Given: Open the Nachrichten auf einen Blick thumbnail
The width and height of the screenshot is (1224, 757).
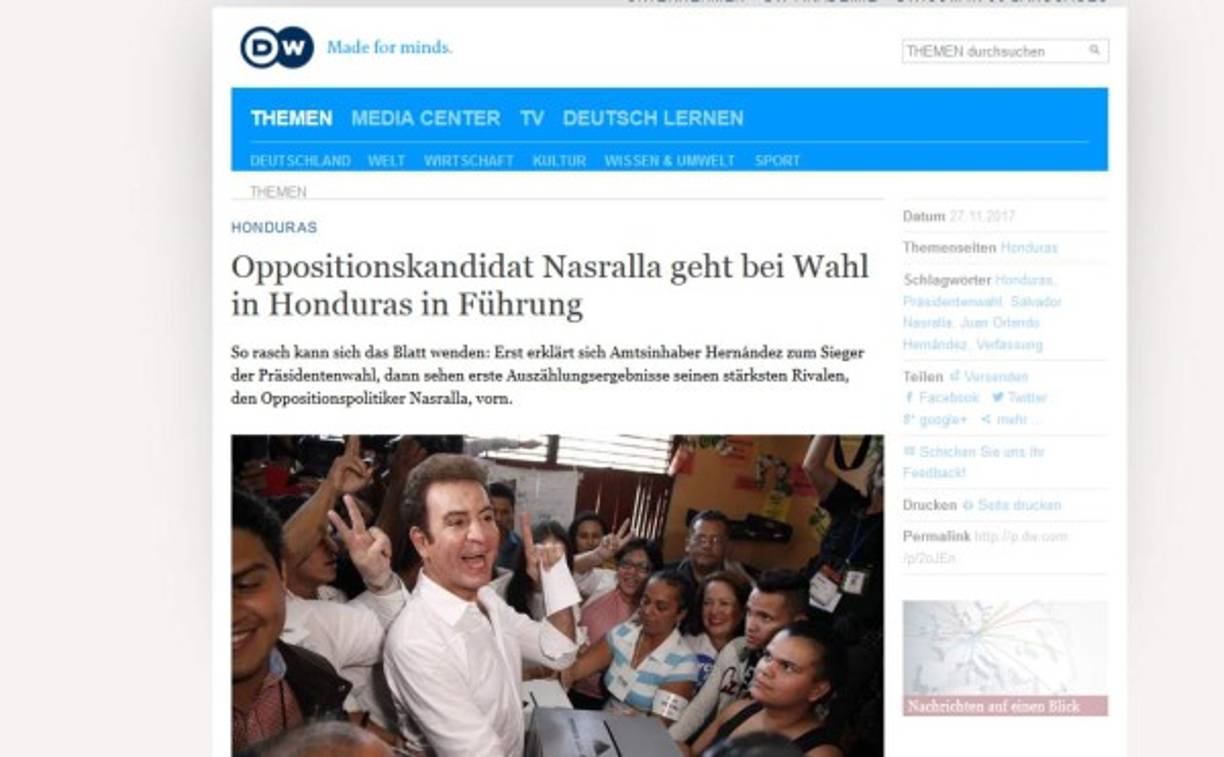Looking at the screenshot, I should coord(1005,658).
